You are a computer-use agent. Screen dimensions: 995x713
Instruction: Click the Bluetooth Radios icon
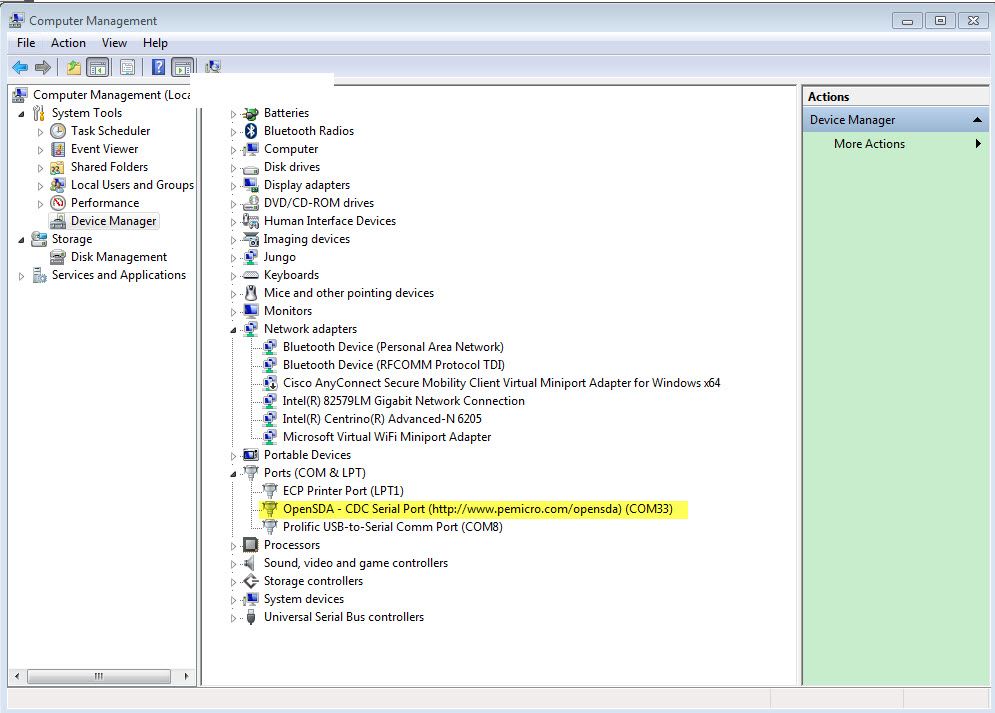[x=251, y=131]
